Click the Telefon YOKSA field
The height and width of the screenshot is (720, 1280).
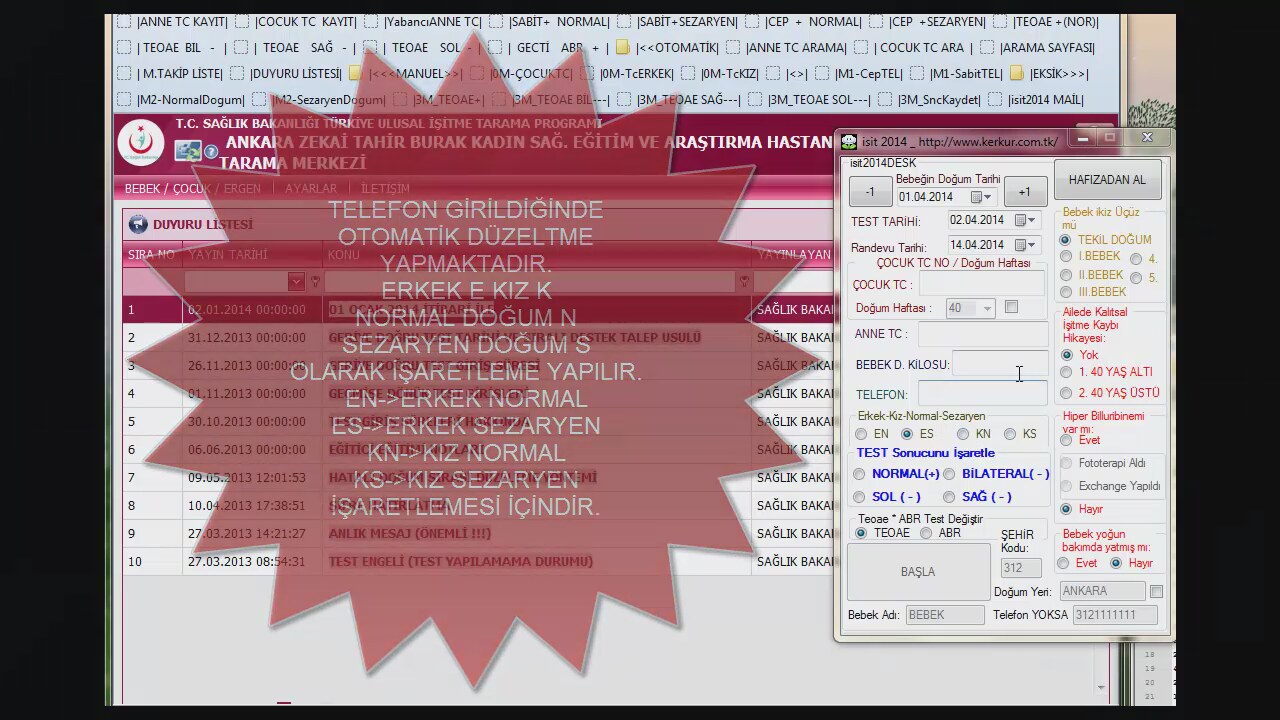coord(1115,615)
